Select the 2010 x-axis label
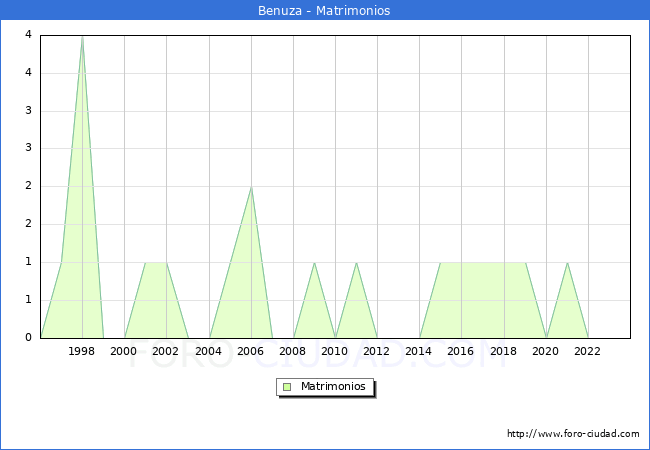This screenshot has width=650, height=450. point(335,351)
